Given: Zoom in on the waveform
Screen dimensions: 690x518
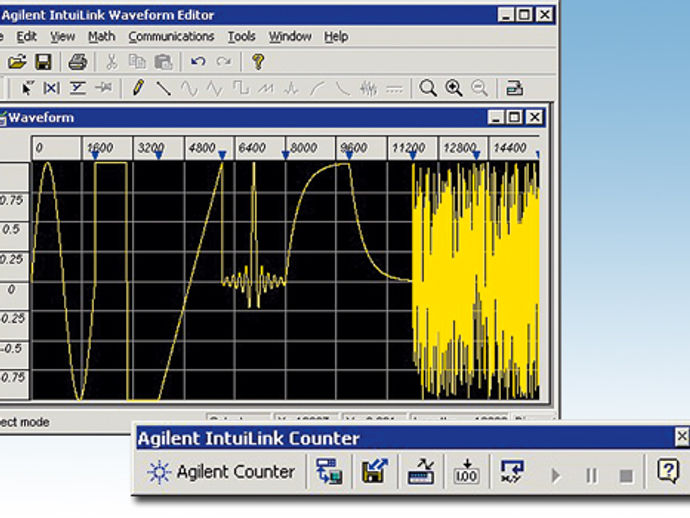Looking at the screenshot, I should tap(454, 88).
